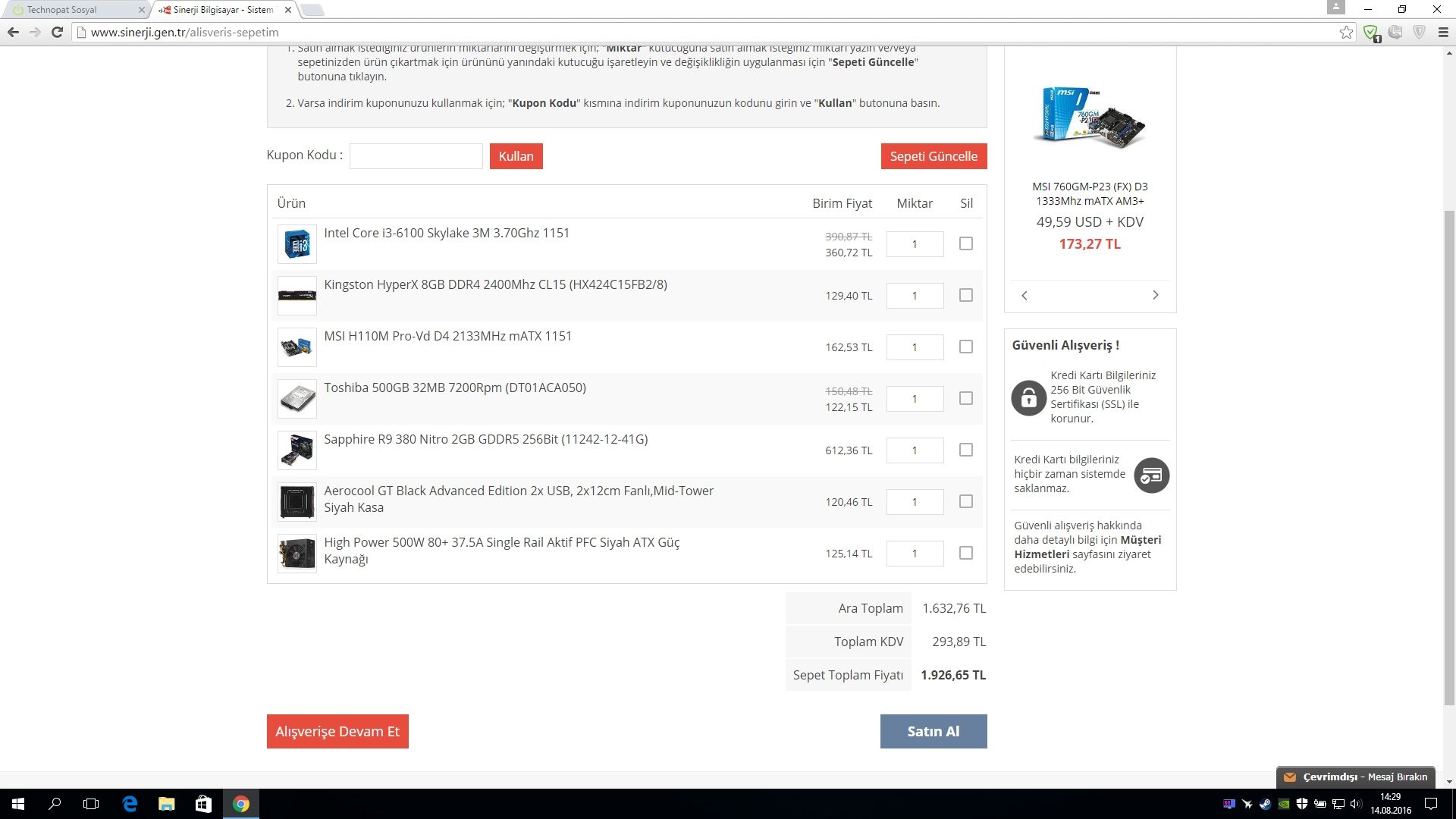Click the bookmark star icon in the address bar

1346,32
